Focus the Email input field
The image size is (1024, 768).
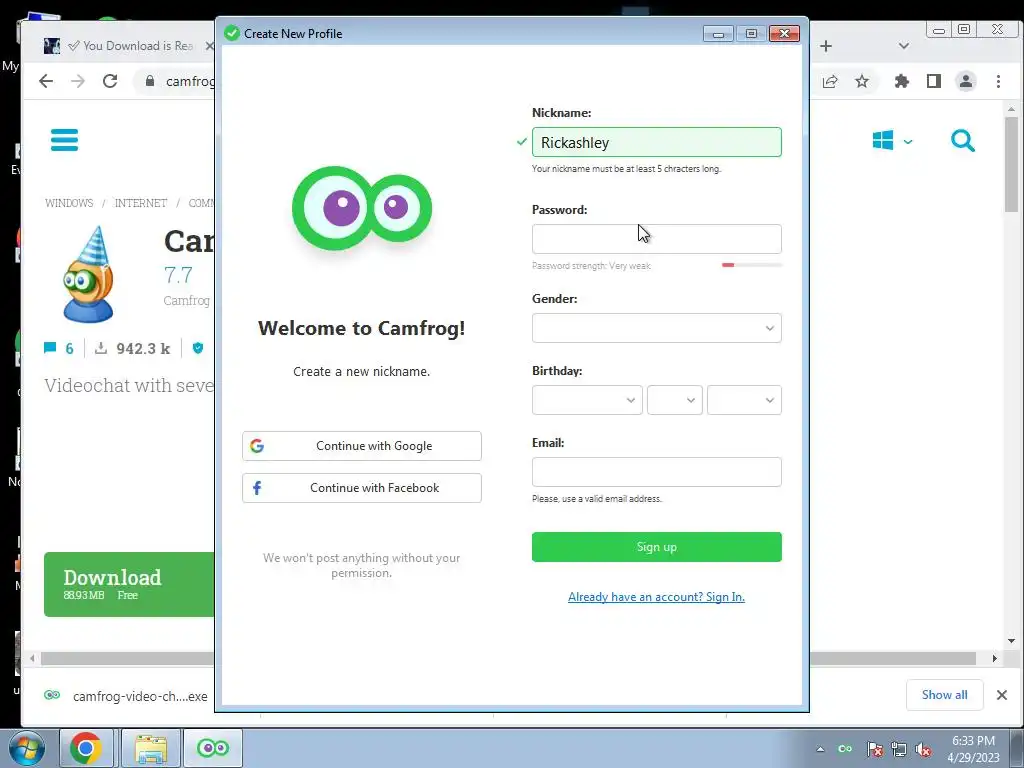point(656,472)
